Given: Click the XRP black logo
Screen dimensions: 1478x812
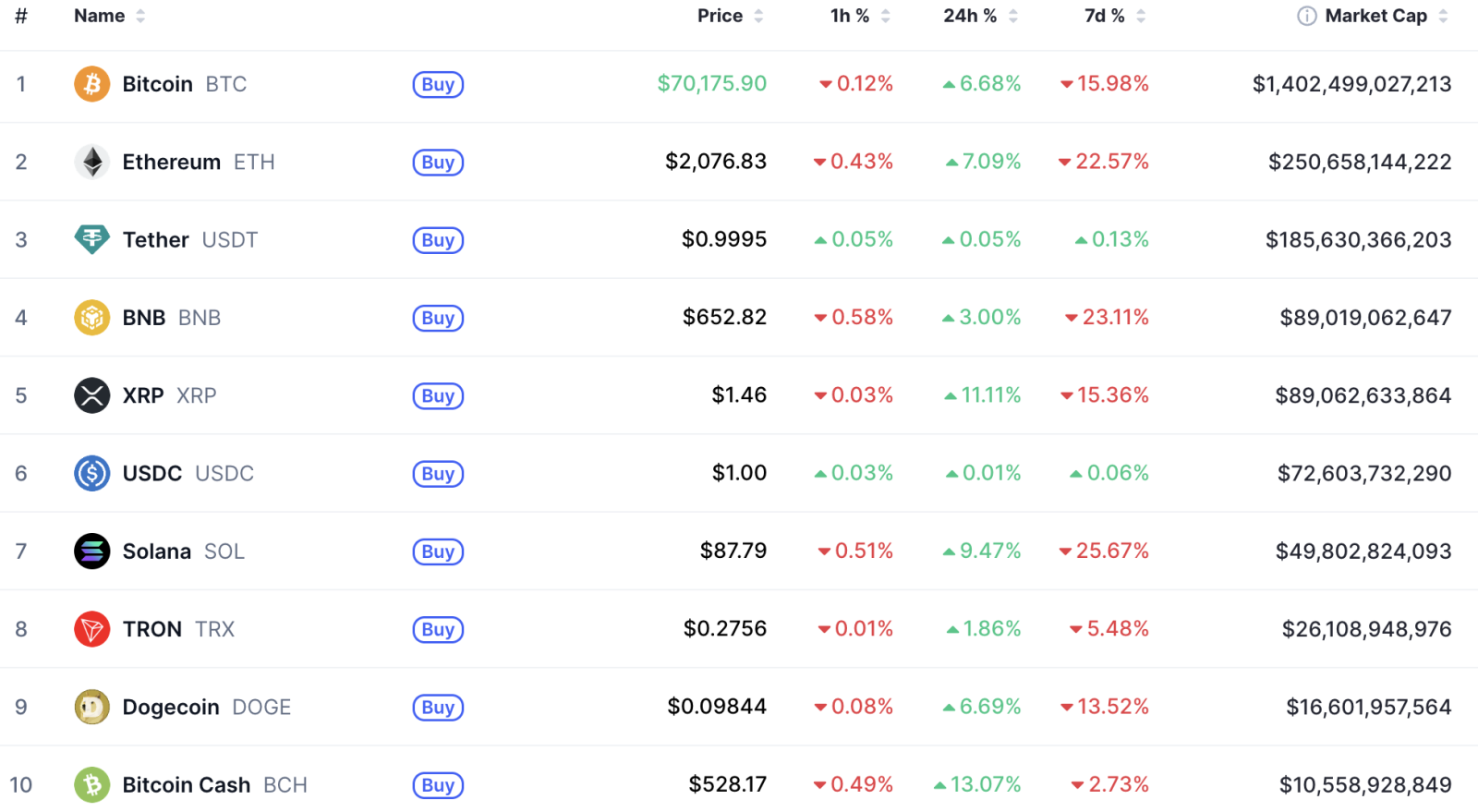Looking at the screenshot, I should [x=91, y=395].
